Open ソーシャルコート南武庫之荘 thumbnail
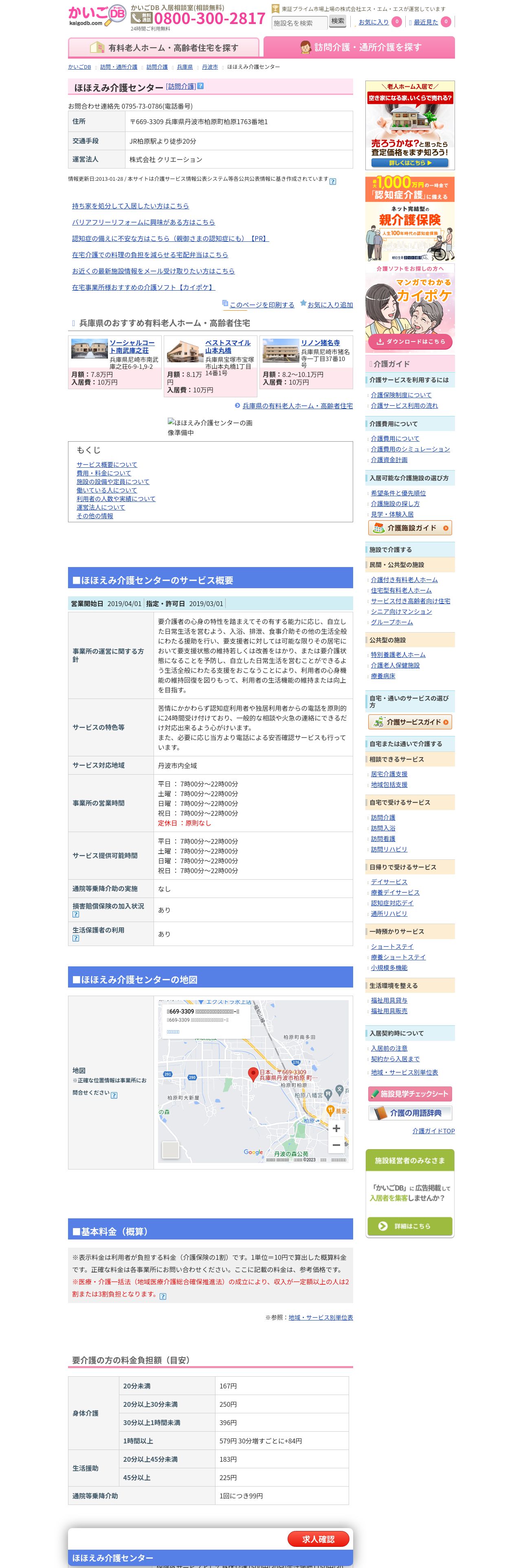Screen dimensions: 523x1568 (90, 349)
